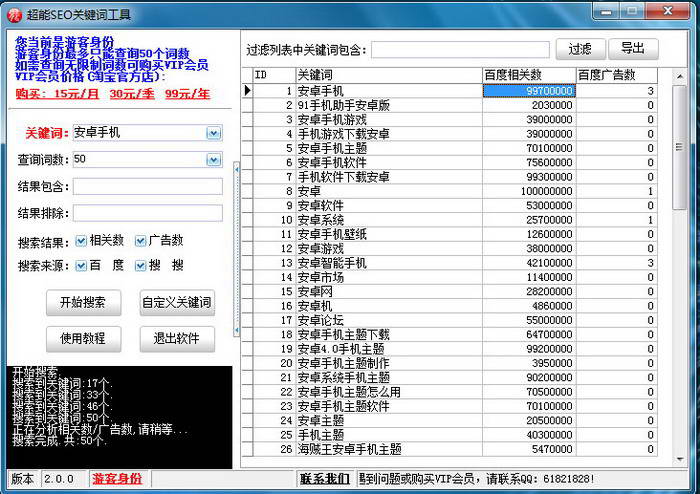
Task: Click the scrollbar down arrow
Action: (679, 459)
